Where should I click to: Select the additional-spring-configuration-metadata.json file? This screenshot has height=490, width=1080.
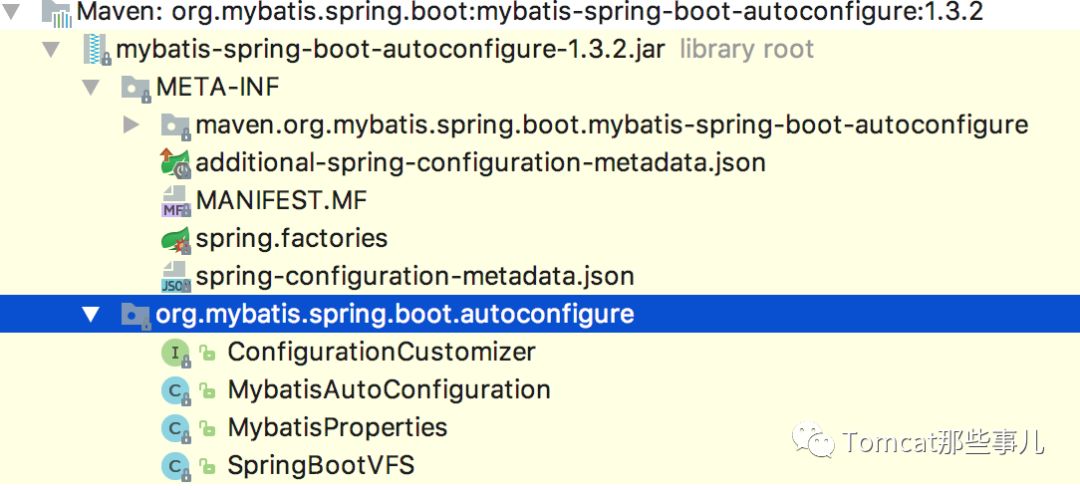click(481, 163)
